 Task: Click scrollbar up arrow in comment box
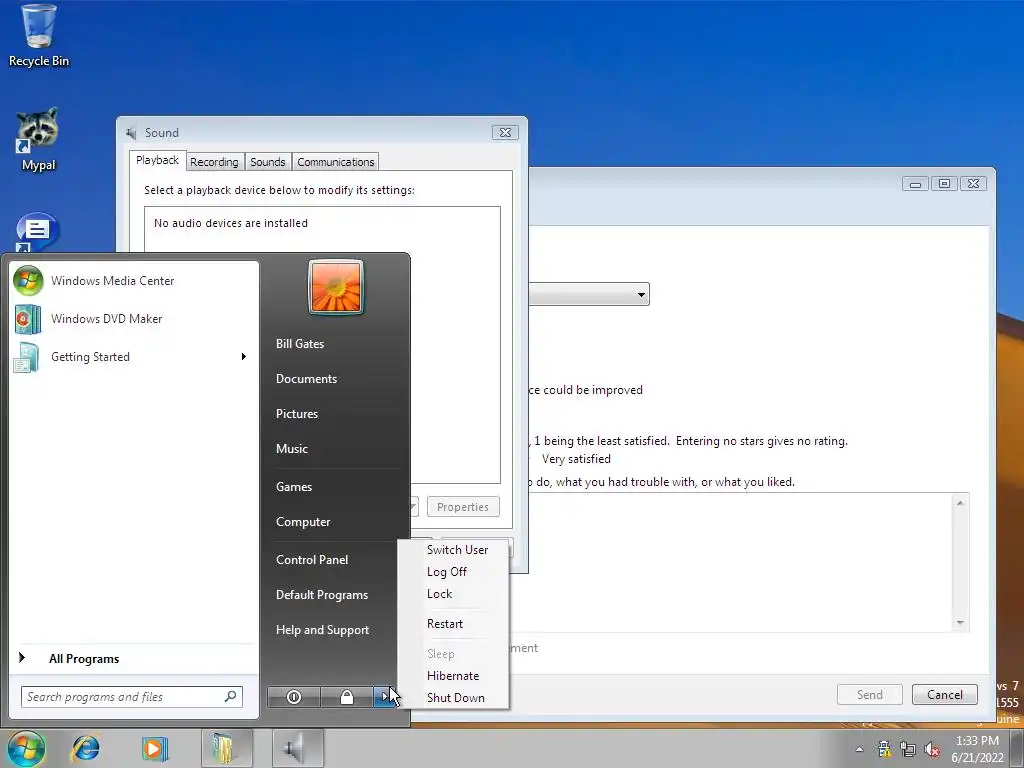(960, 503)
